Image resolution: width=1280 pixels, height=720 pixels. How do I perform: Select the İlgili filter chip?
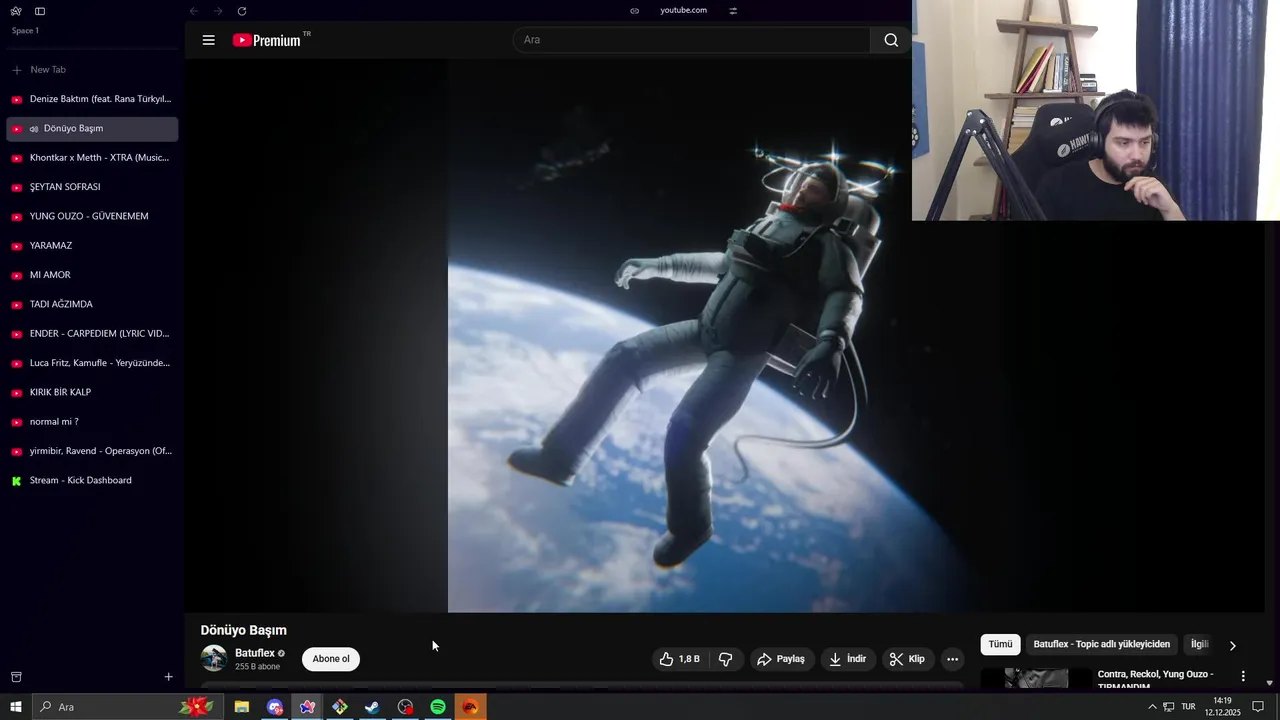coord(1199,645)
